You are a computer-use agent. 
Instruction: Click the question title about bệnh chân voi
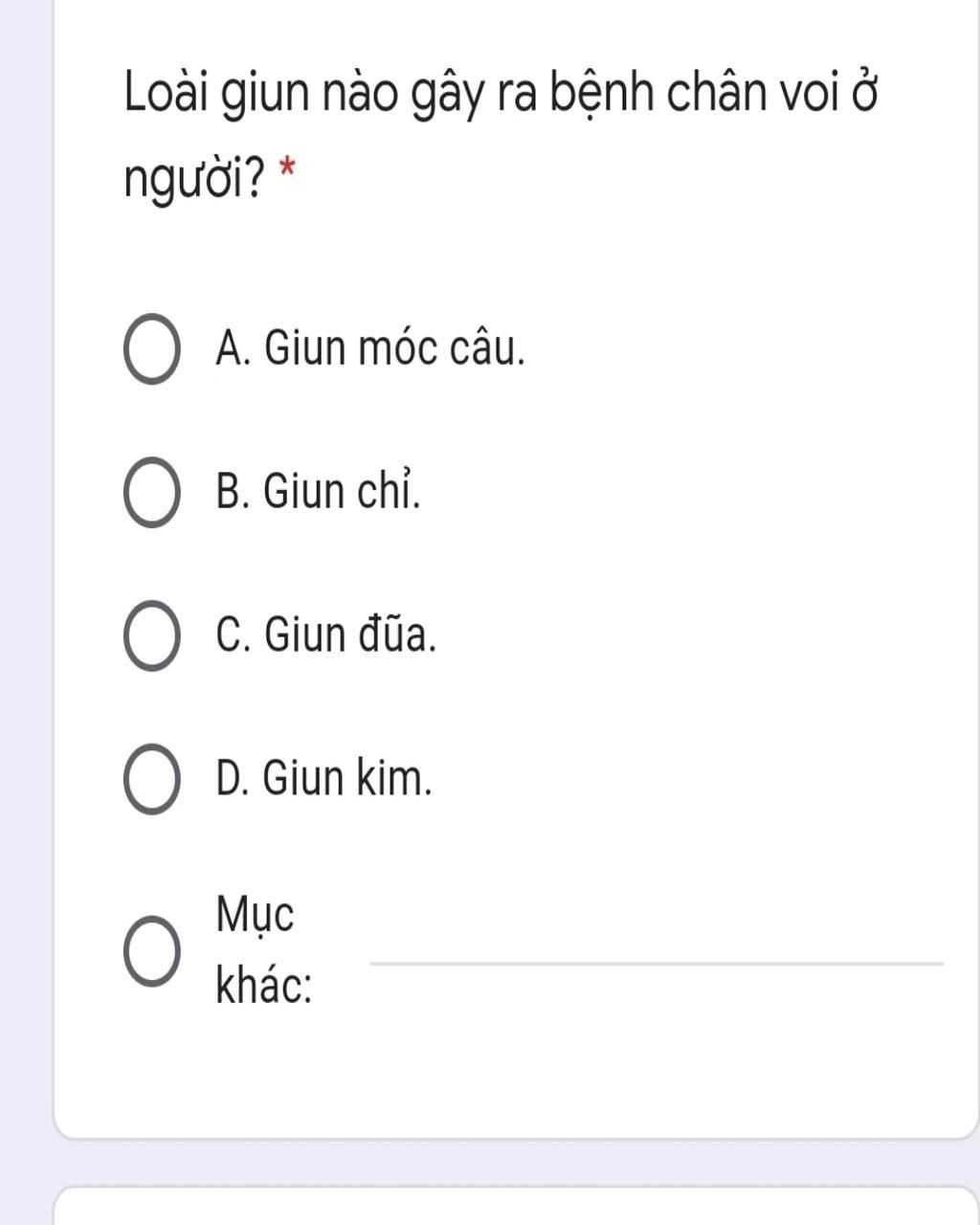pos(501,135)
